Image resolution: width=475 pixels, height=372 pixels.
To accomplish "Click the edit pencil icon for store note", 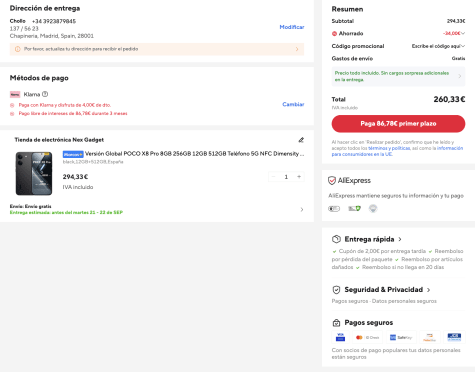I will pyautogui.click(x=301, y=140).
